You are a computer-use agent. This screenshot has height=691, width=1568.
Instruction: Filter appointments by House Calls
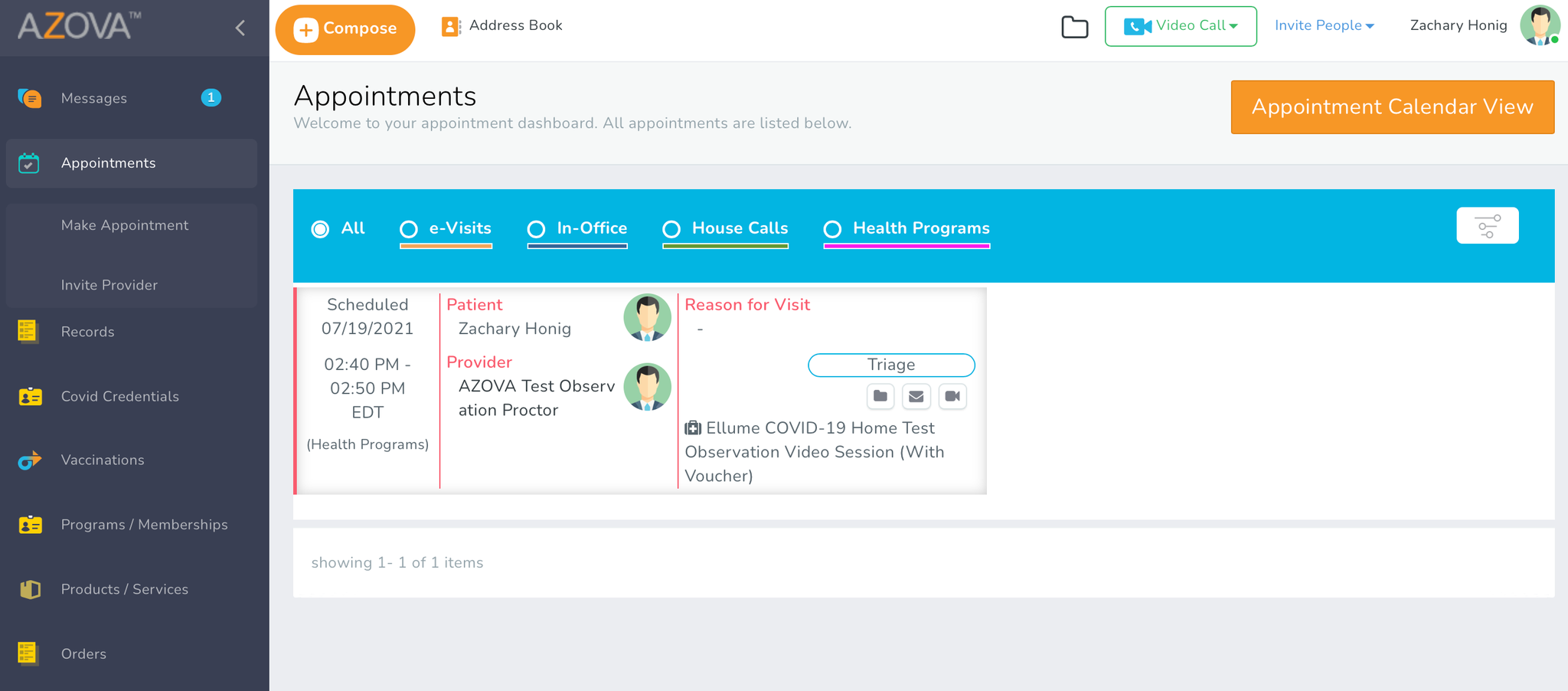coord(672,229)
